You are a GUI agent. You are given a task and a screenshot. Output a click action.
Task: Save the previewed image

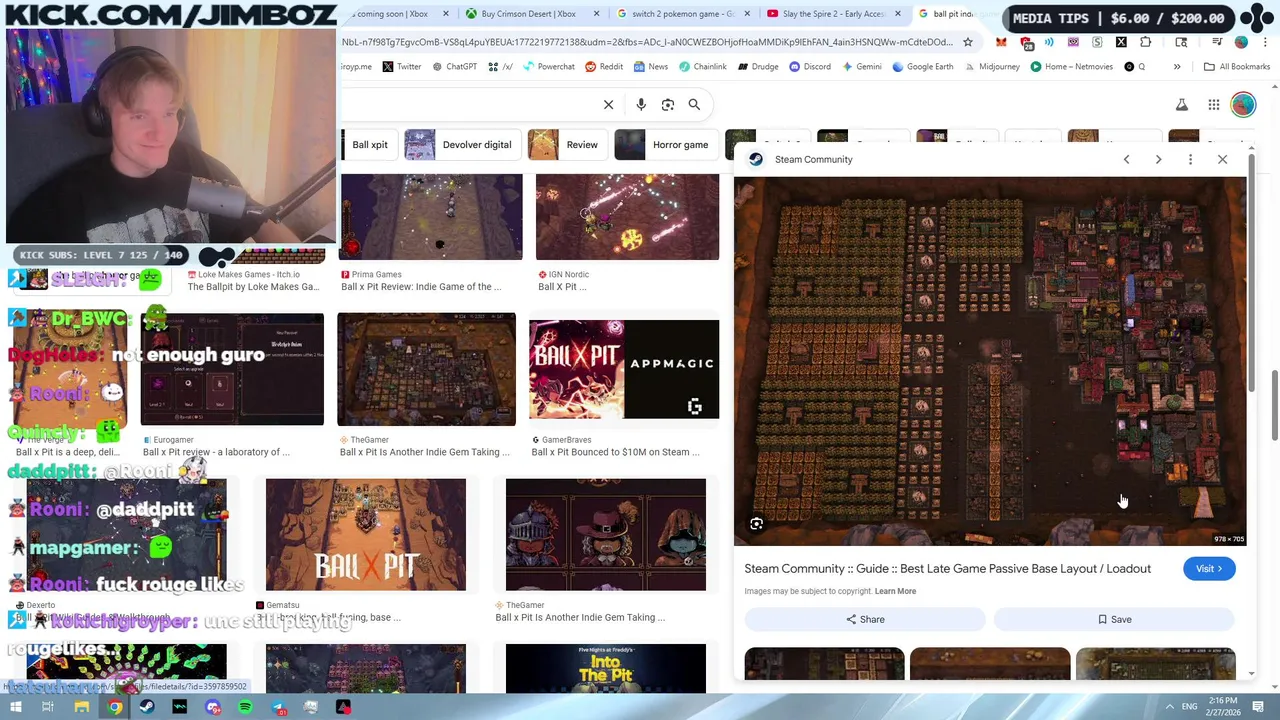pos(1114,619)
